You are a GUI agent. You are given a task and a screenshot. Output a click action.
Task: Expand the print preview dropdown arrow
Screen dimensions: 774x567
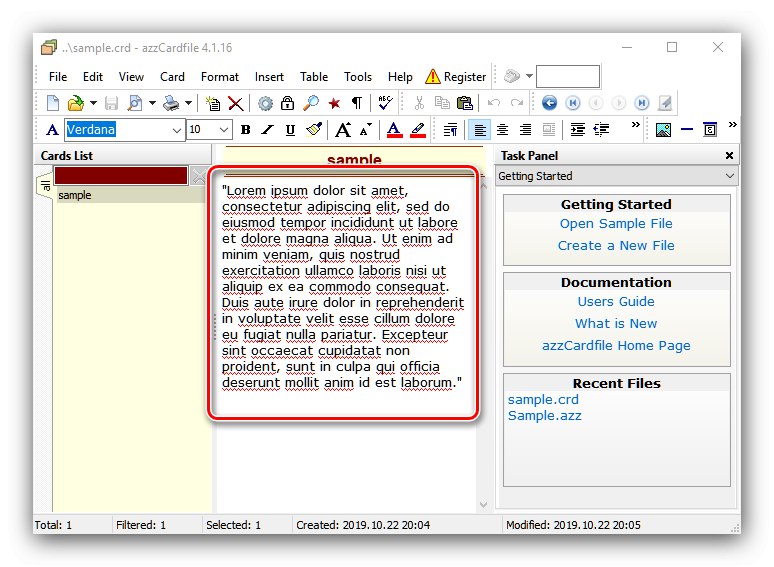(x=152, y=103)
